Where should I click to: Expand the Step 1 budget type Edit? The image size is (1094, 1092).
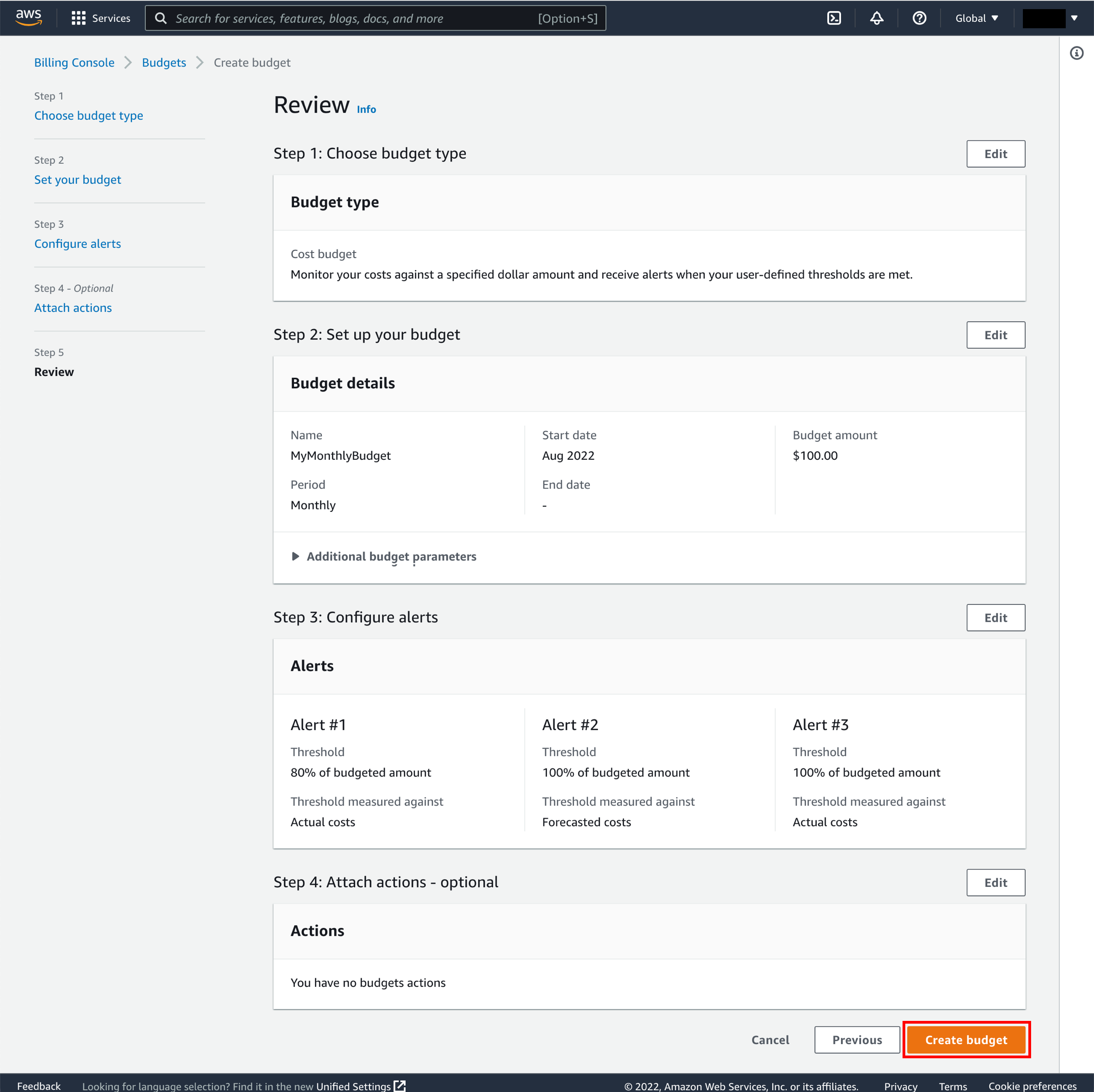pos(996,154)
